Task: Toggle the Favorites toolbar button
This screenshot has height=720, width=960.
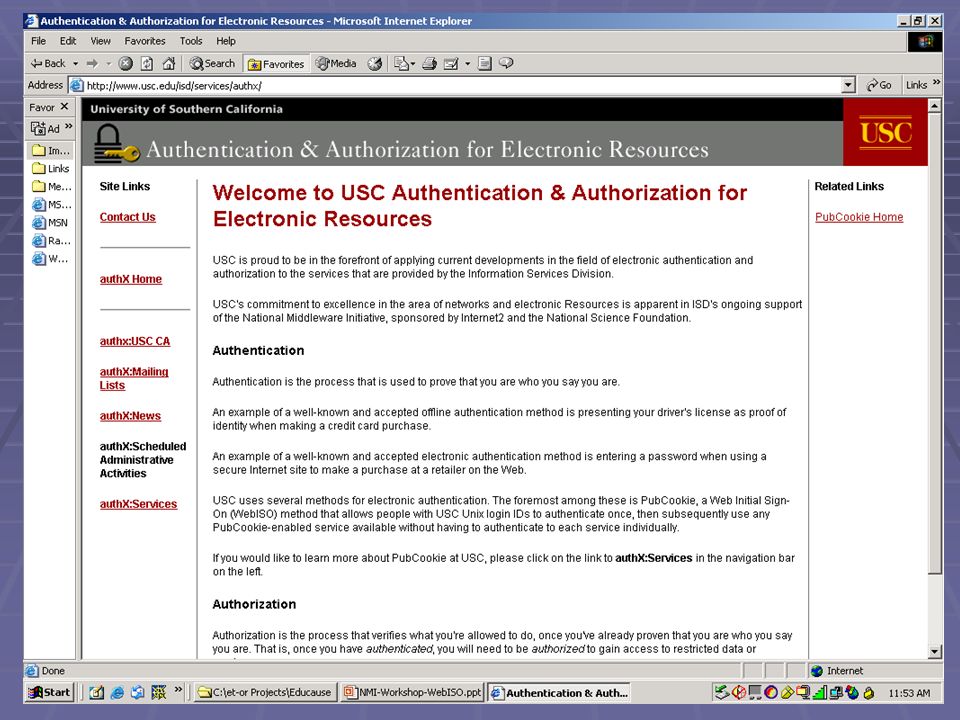Action: point(276,64)
